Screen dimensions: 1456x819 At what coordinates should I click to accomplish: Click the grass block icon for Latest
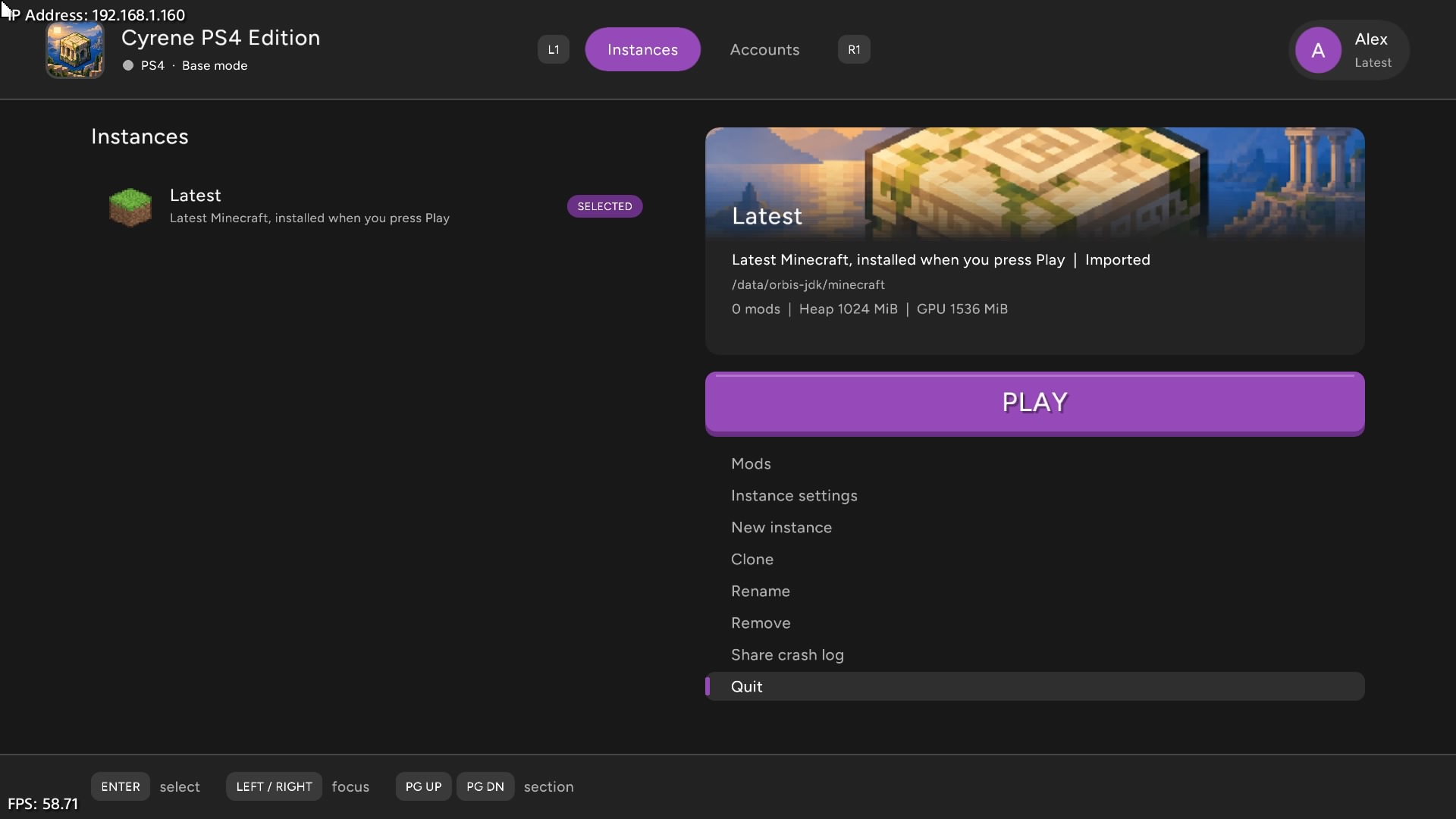(130, 207)
